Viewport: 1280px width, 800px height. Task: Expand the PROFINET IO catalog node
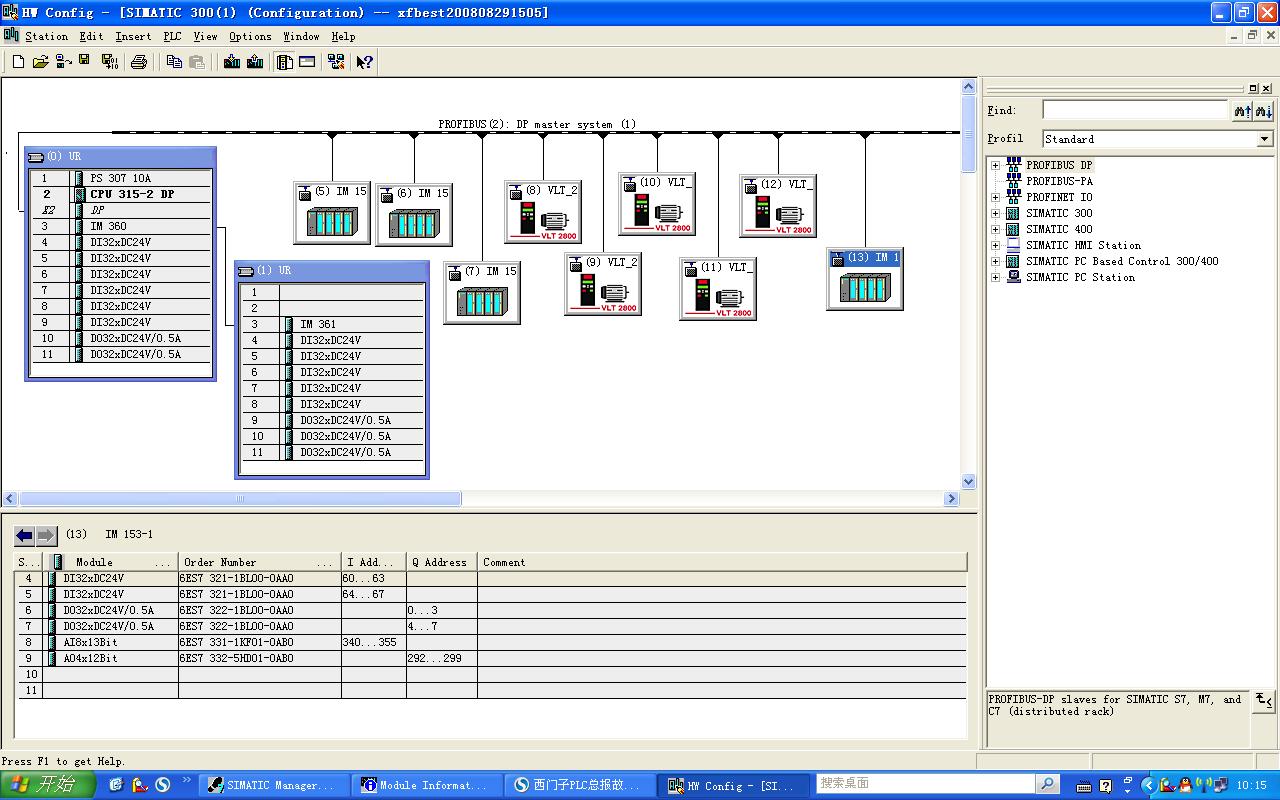[x=995, y=197]
